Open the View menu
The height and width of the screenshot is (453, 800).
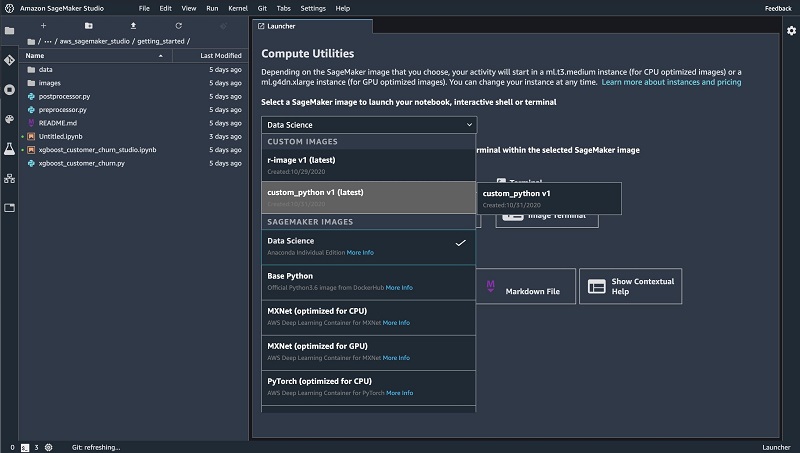[189, 8]
